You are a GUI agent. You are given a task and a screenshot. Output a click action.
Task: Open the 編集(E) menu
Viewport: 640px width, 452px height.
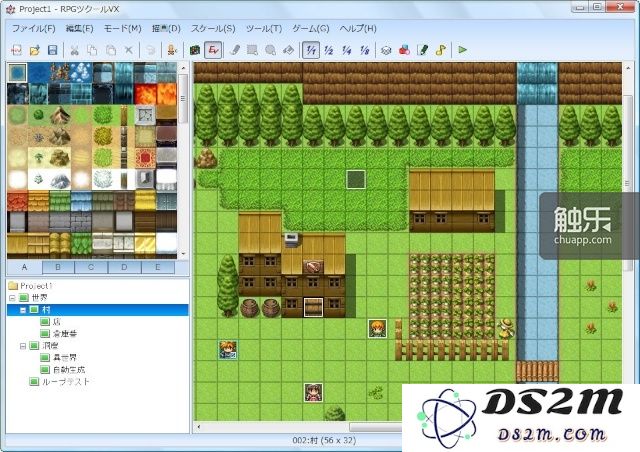(79, 29)
